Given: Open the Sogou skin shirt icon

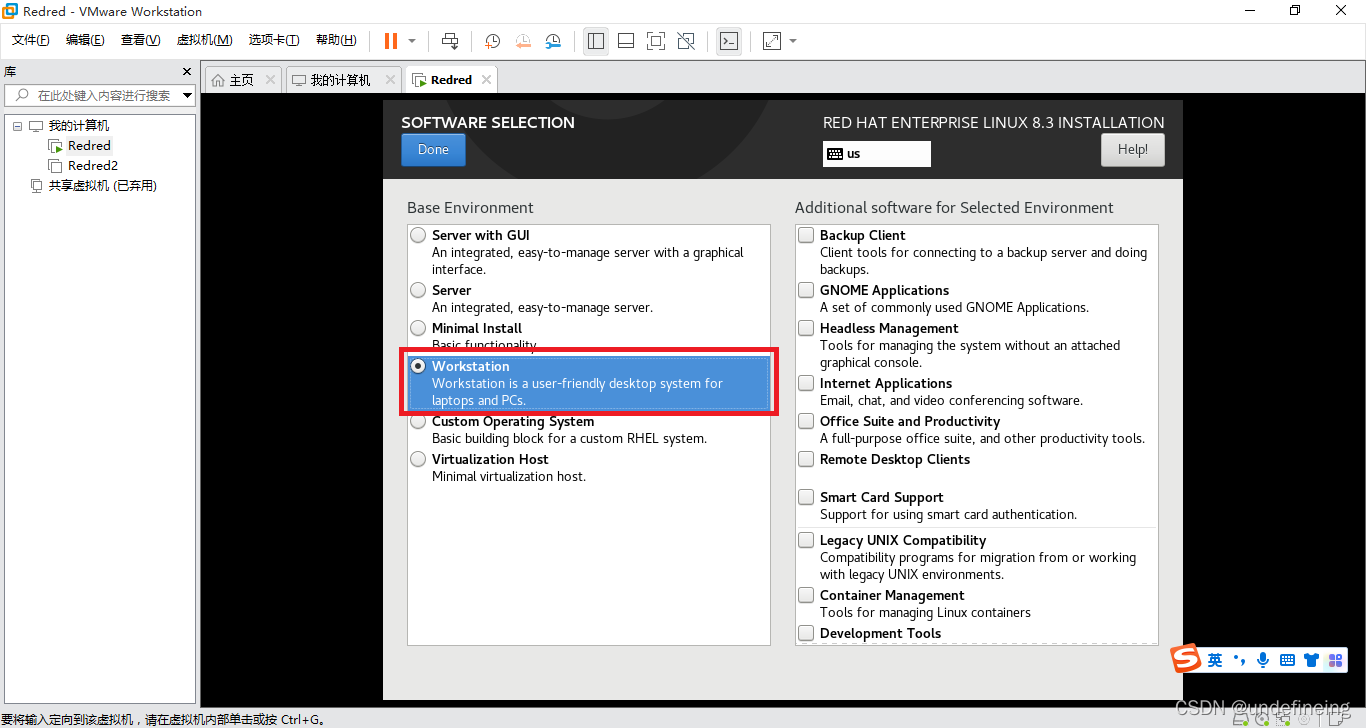Looking at the screenshot, I should tap(1311, 660).
